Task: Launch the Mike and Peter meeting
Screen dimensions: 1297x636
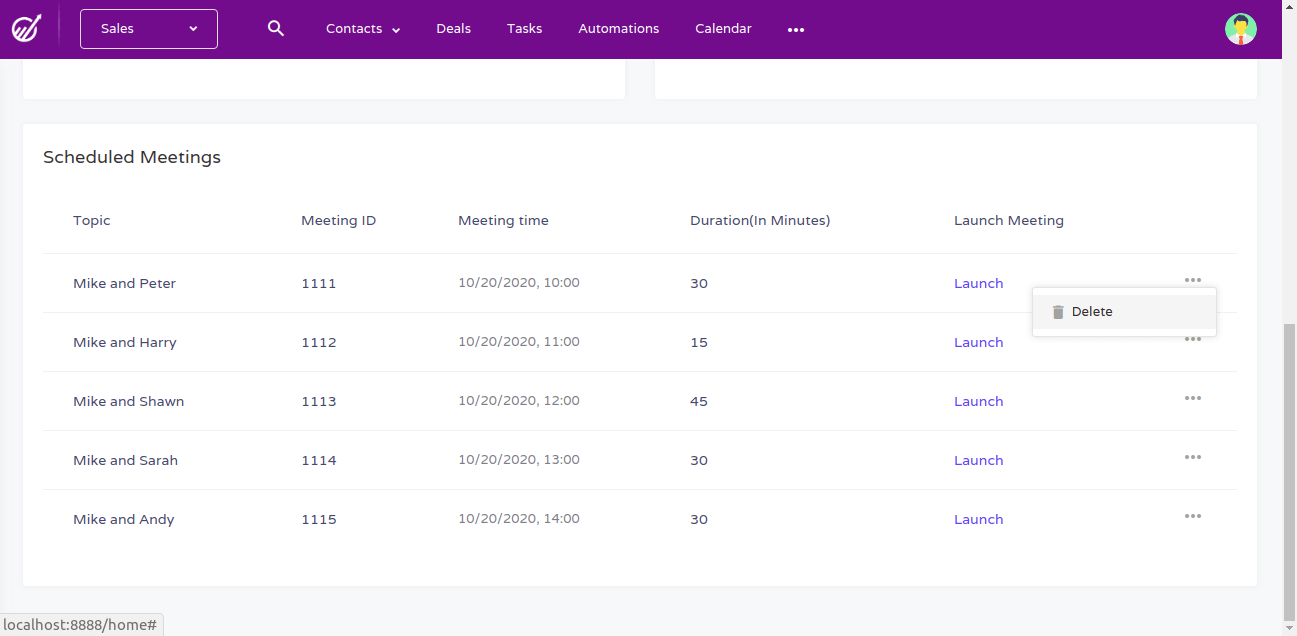Action: (978, 283)
